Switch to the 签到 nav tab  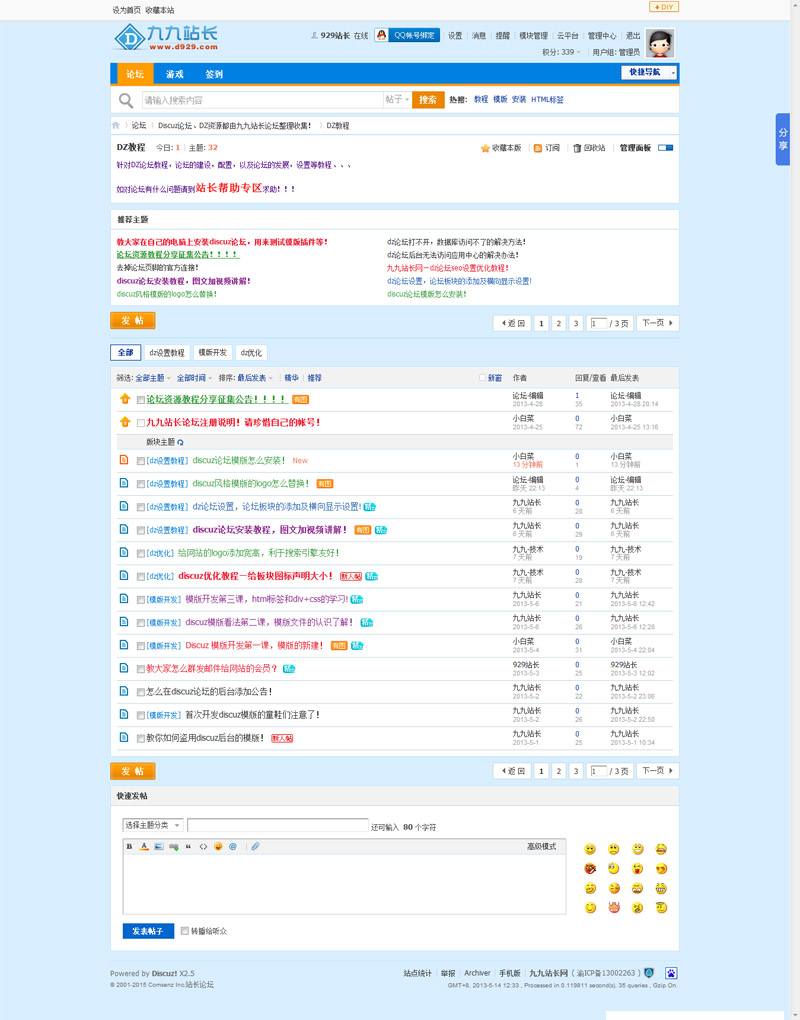pos(214,74)
